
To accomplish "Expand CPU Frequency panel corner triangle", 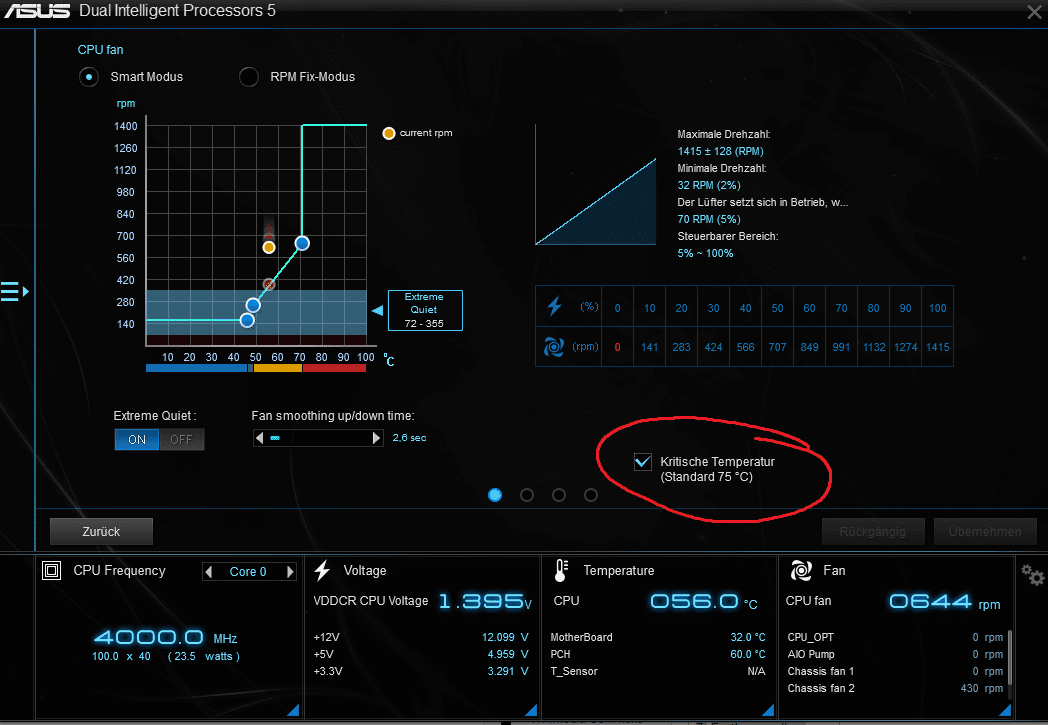I will [x=293, y=710].
